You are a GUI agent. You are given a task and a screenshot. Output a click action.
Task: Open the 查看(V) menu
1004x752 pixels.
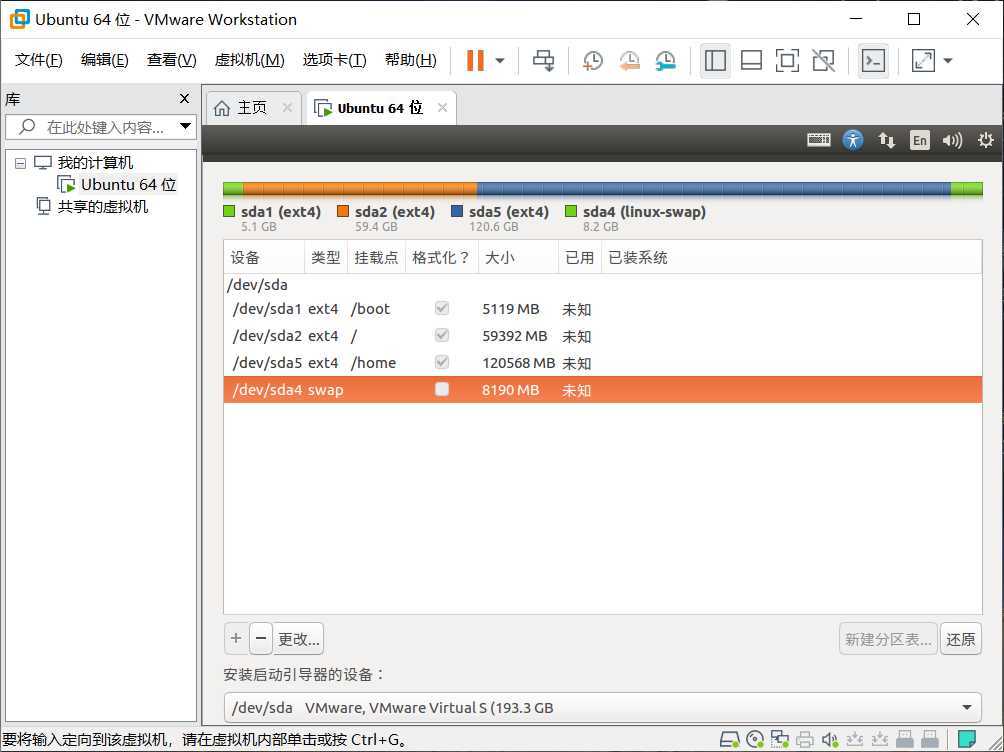click(x=172, y=60)
